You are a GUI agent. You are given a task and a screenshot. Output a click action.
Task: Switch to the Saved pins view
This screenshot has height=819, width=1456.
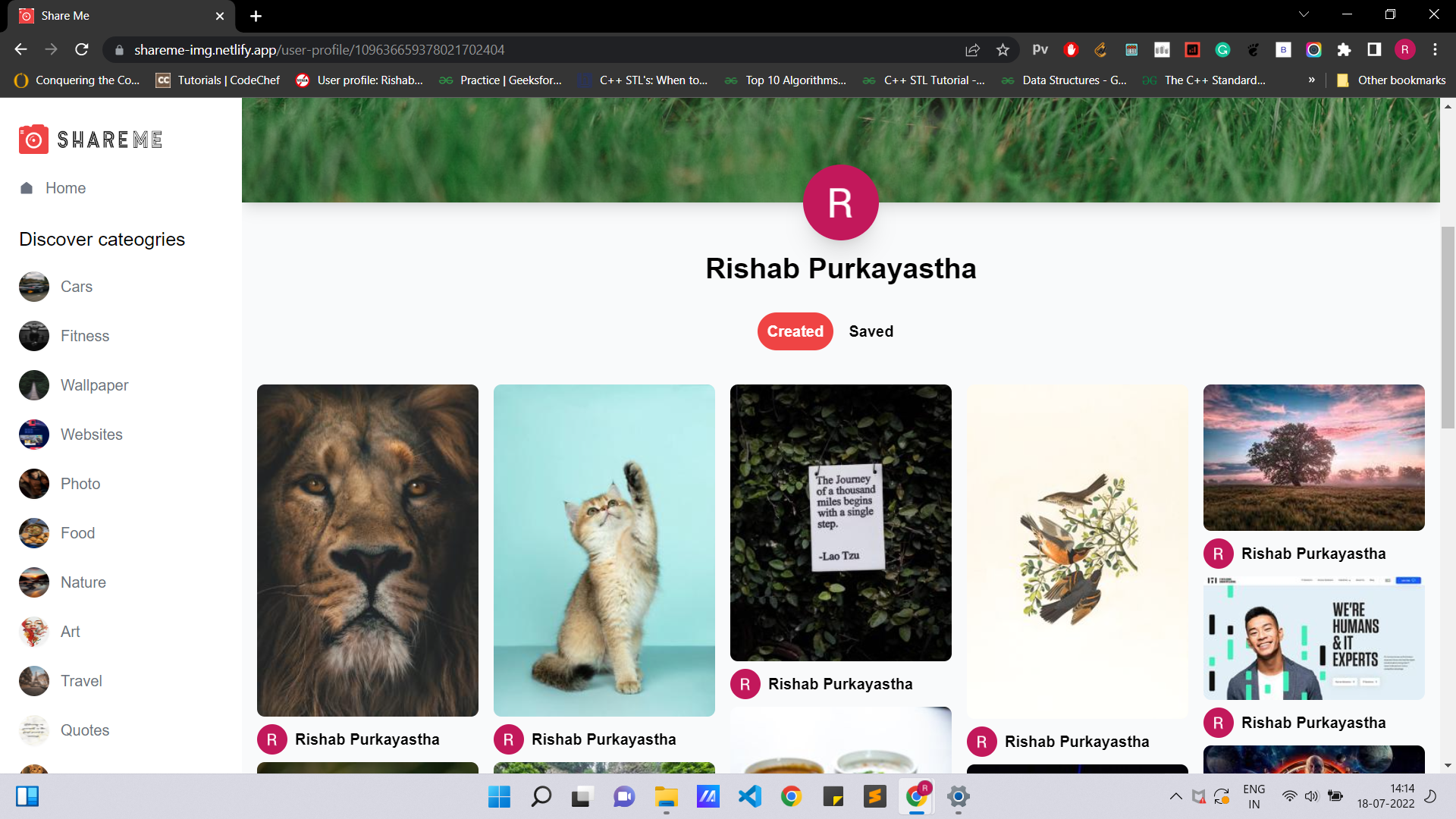point(871,331)
